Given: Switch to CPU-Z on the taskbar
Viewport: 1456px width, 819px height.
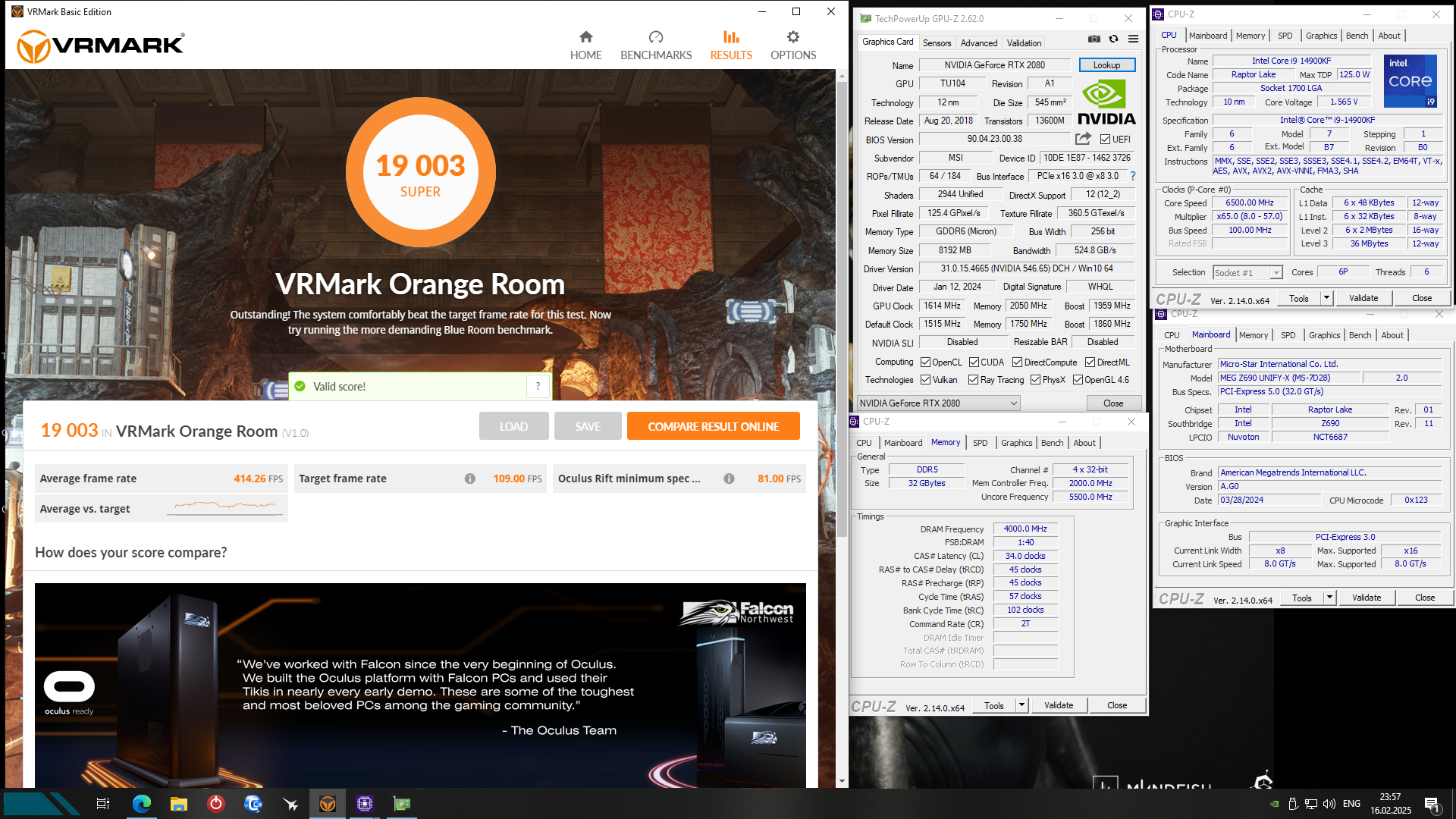Looking at the screenshot, I should coord(365,804).
